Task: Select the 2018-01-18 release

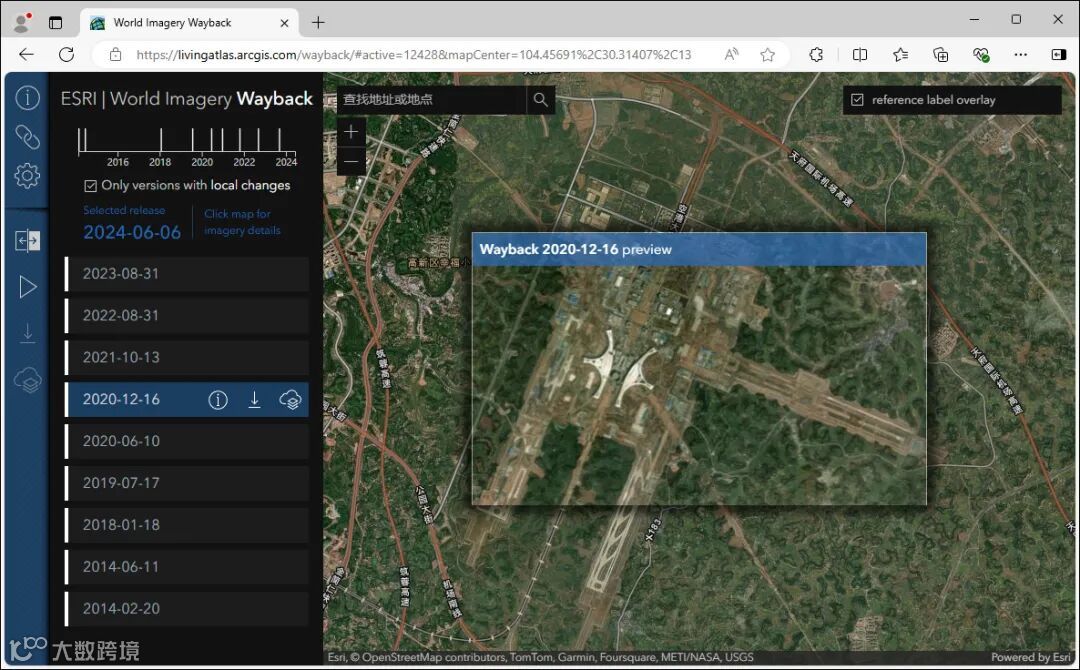Action: click(x=187, y=525)
